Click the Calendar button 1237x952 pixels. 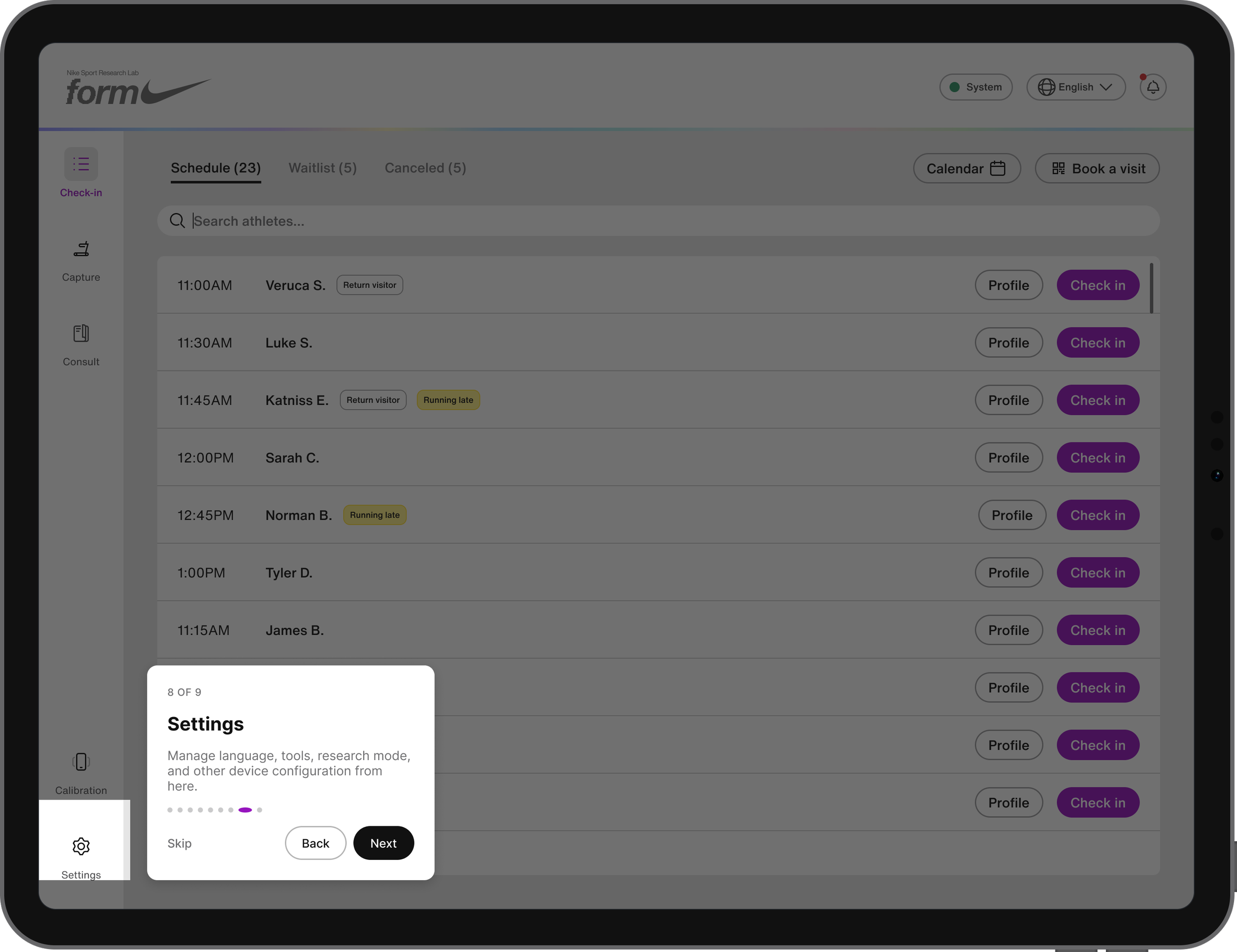(967, 168)
